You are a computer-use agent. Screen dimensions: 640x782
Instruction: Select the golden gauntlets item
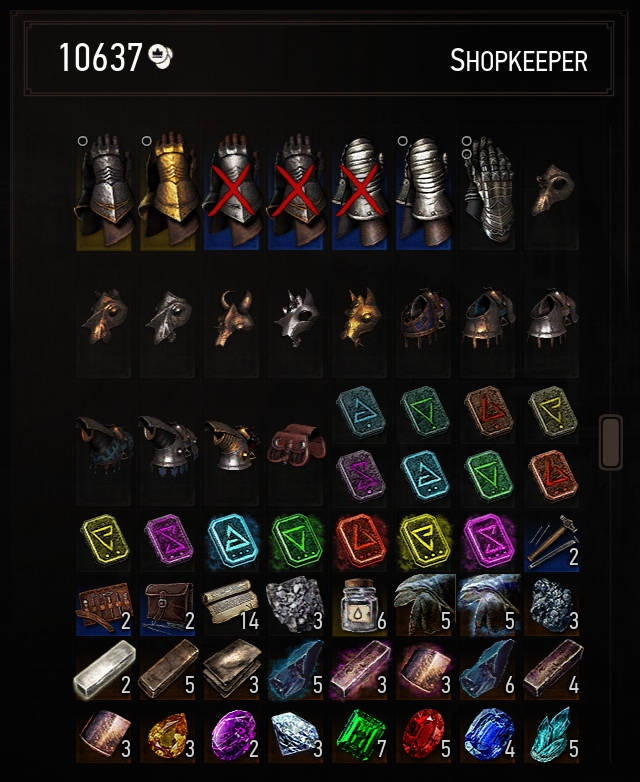[168, 192]
